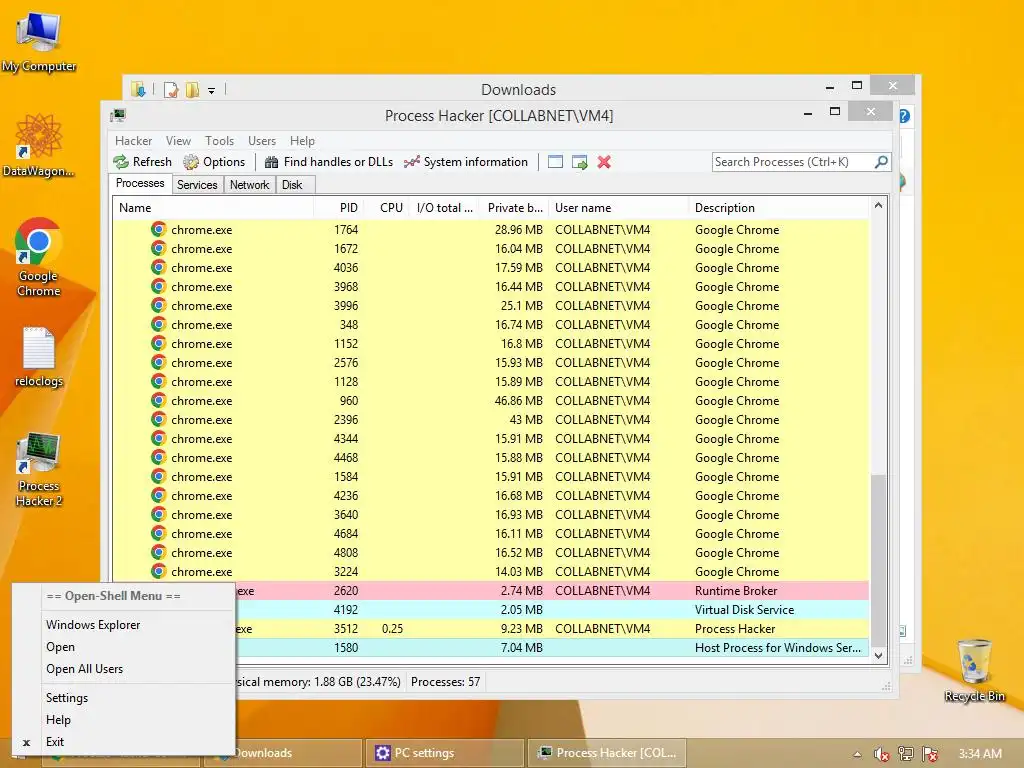Switch to the Network tab
Screen dimensions: 1024x768
(249, 185)
